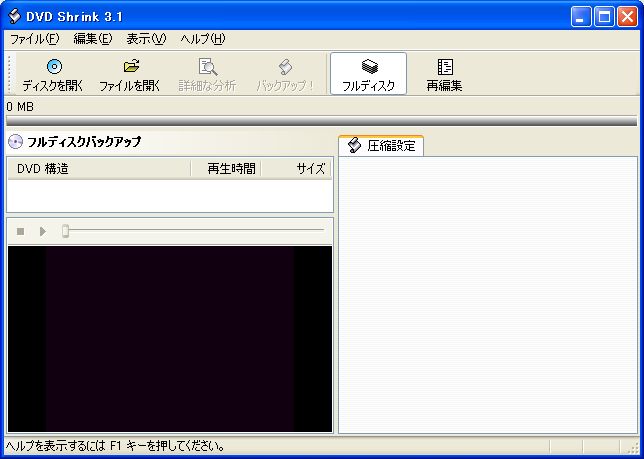Switch to 再編集 (Re-author) mode
The height and width of the screenshot is (459, 644).
pyautogui.click(x=444, y=74)
